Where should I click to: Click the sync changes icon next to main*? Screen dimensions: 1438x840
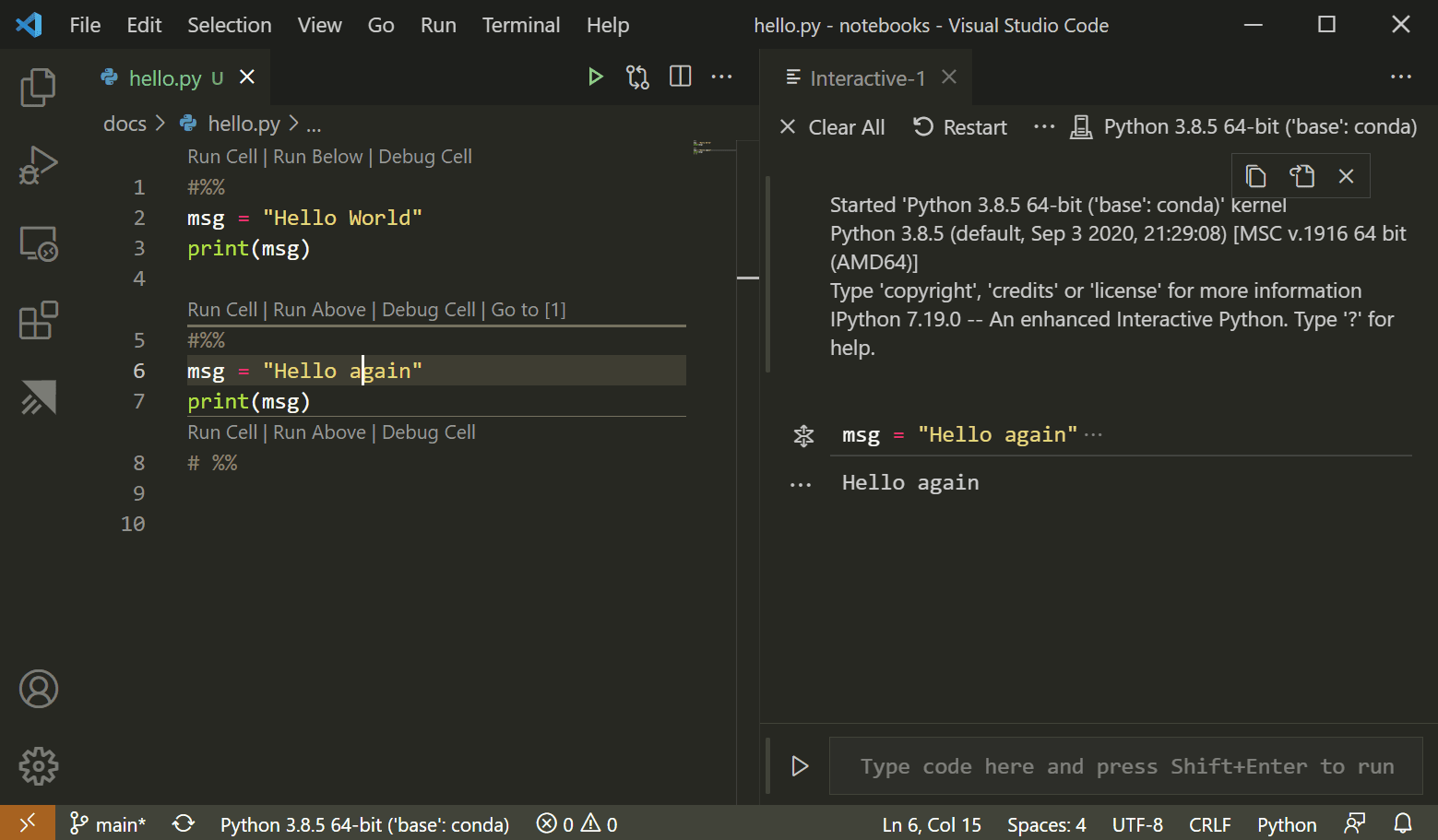pyautogui.click(x=183, y=822)
